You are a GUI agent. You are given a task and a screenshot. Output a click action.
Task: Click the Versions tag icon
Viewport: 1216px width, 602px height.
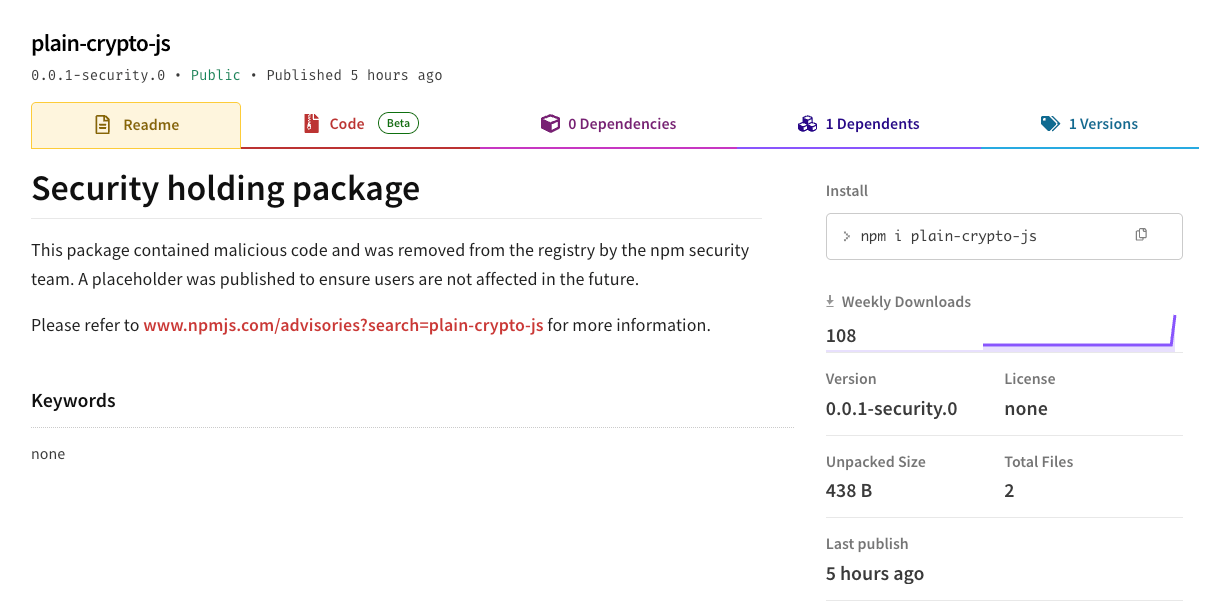pyautogui.click(x=1050, y=123)
